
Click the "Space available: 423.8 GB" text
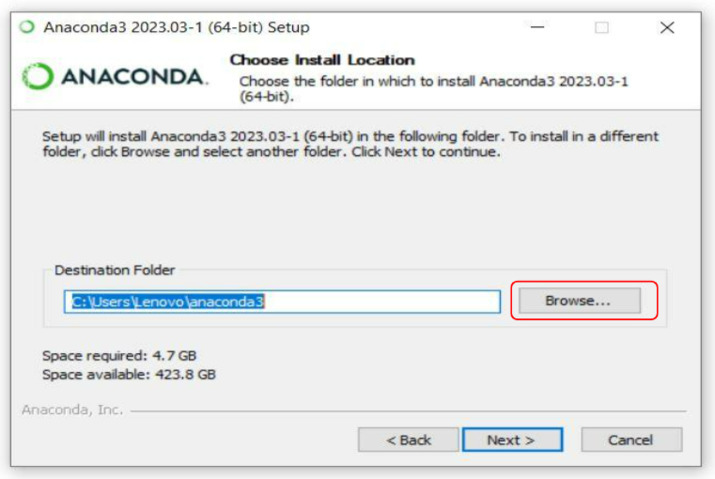coord(129,374)
